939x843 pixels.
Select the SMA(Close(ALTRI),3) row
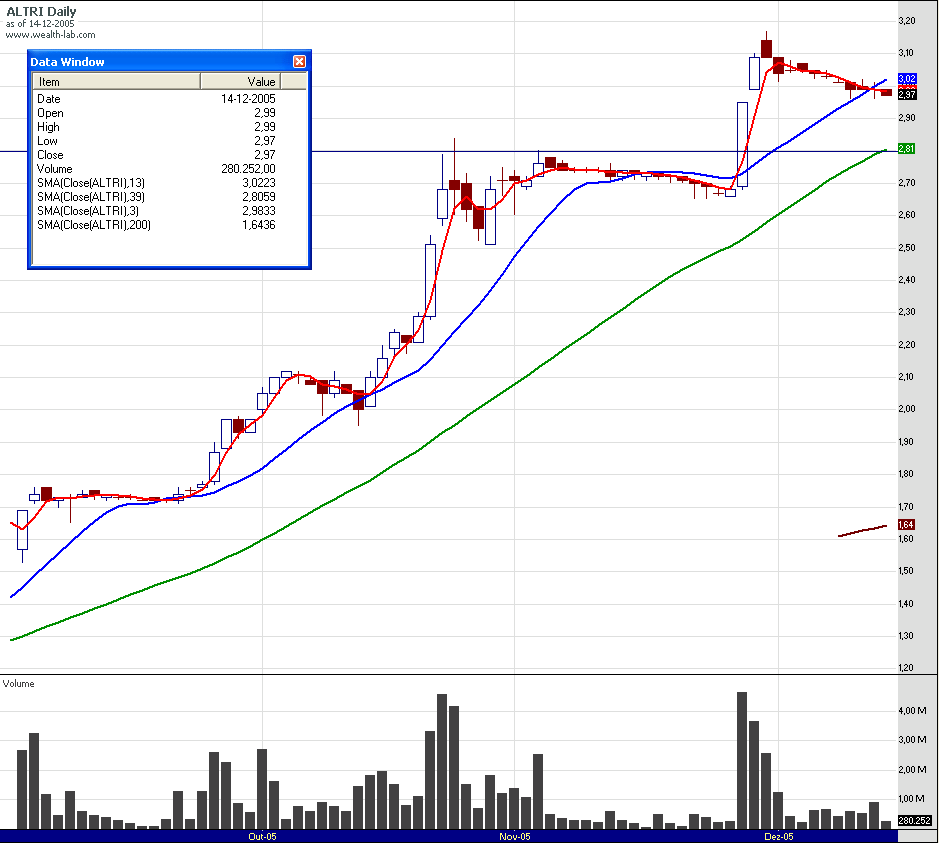coord(157,211)
